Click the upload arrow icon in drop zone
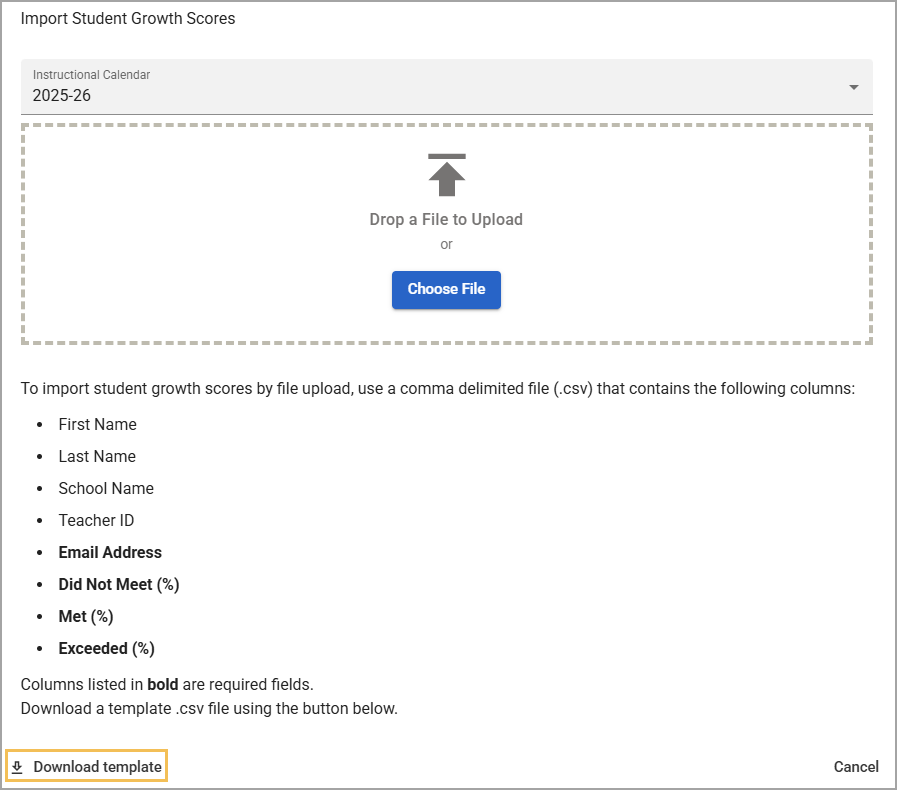The image size is (897, 790). click(446, 175)
